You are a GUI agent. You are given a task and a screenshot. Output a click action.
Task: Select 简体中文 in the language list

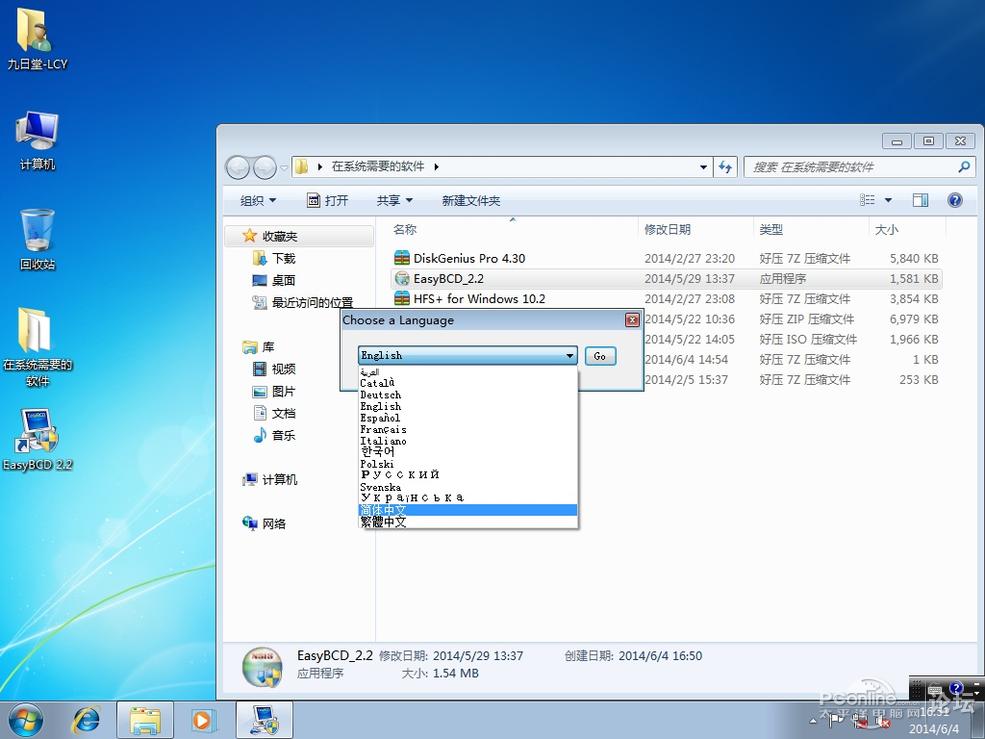(x=467, y=510)
